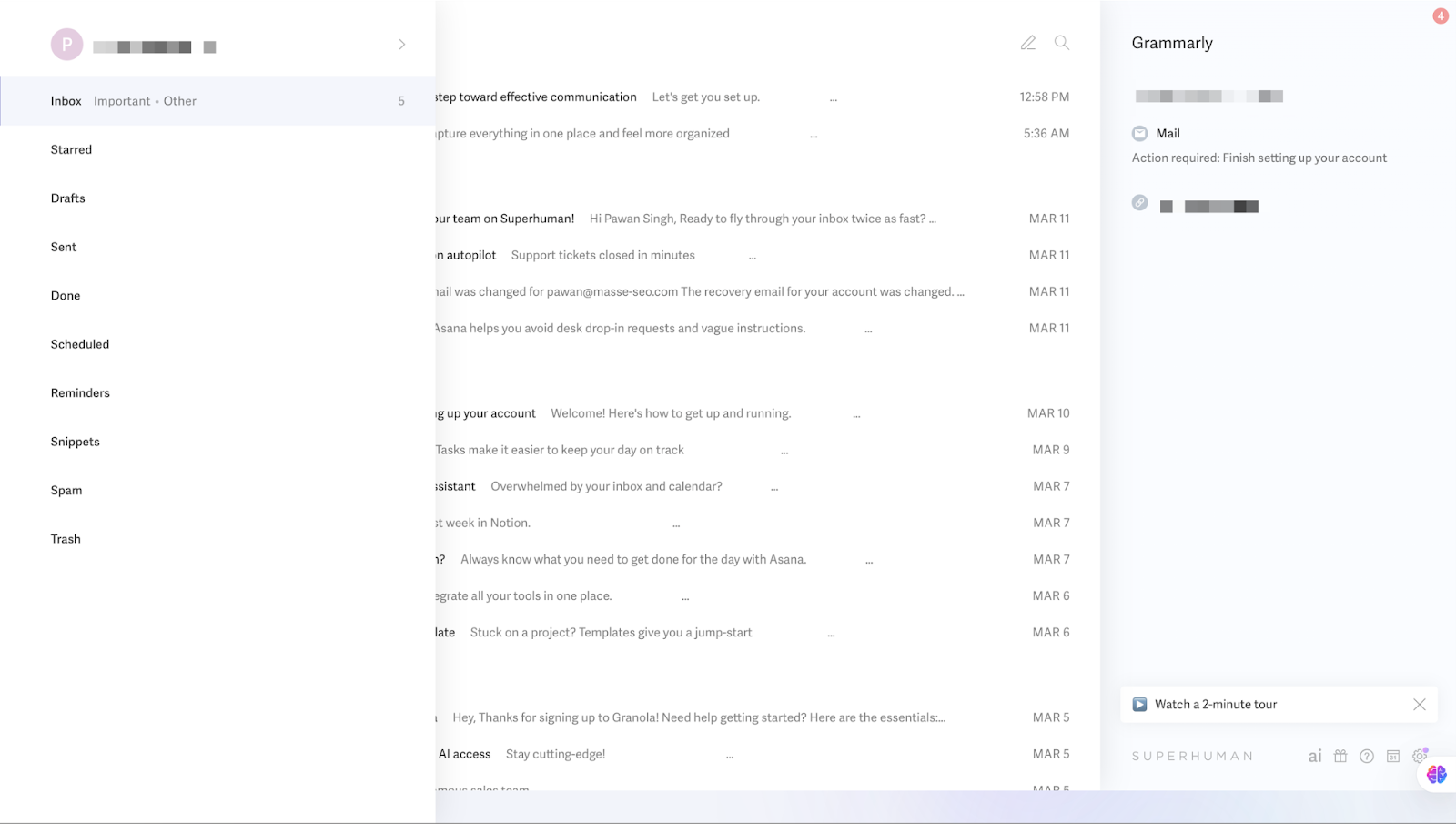Open the Superhuman AI icon

(x=1315, y=756)
